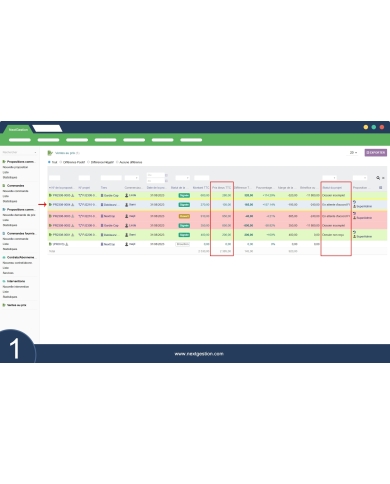Sort by the Pourcentage column header
This screenshot has height=484, width=390.
[264, 188]
